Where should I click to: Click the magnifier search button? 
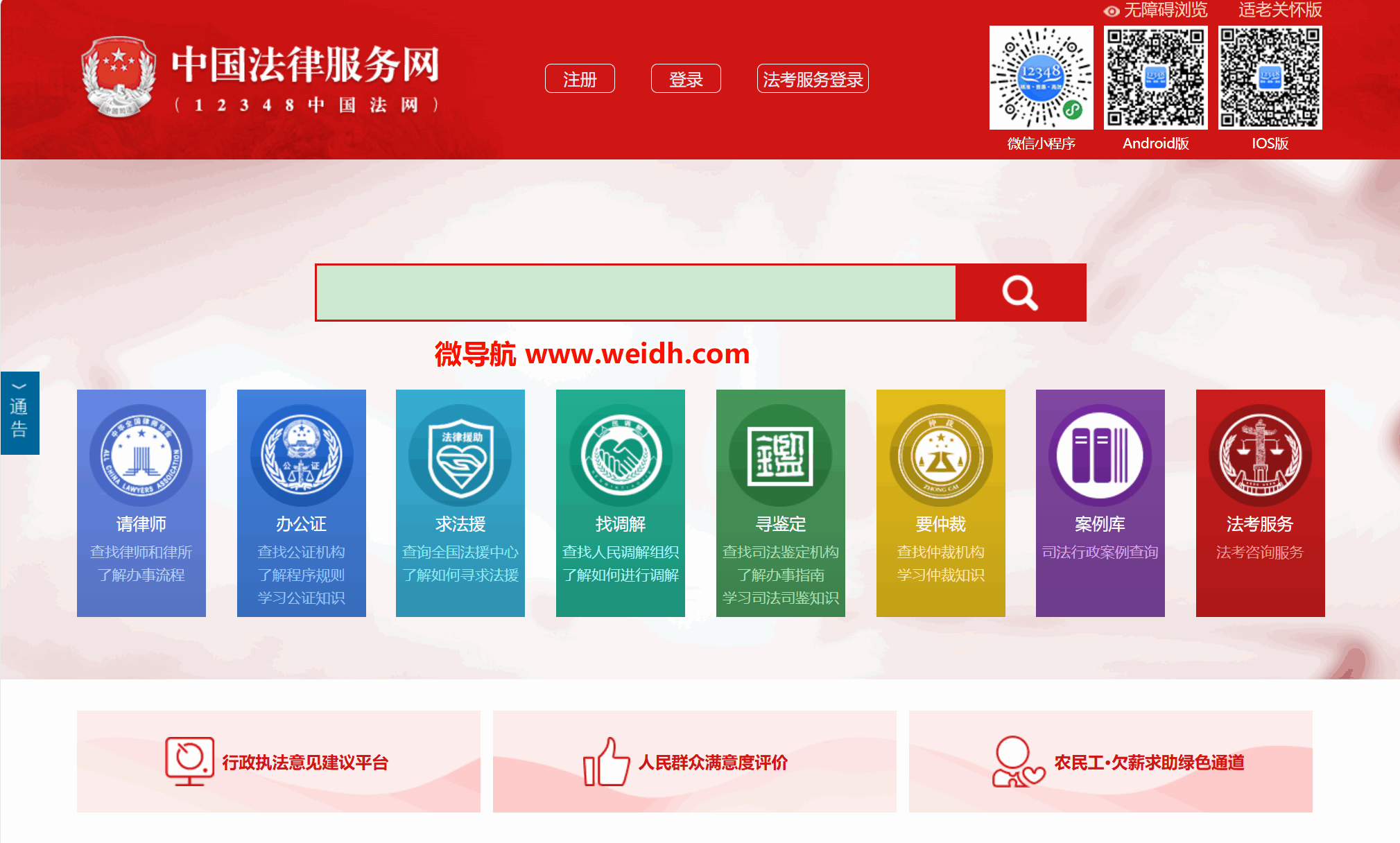click(x=1021, y=293)
